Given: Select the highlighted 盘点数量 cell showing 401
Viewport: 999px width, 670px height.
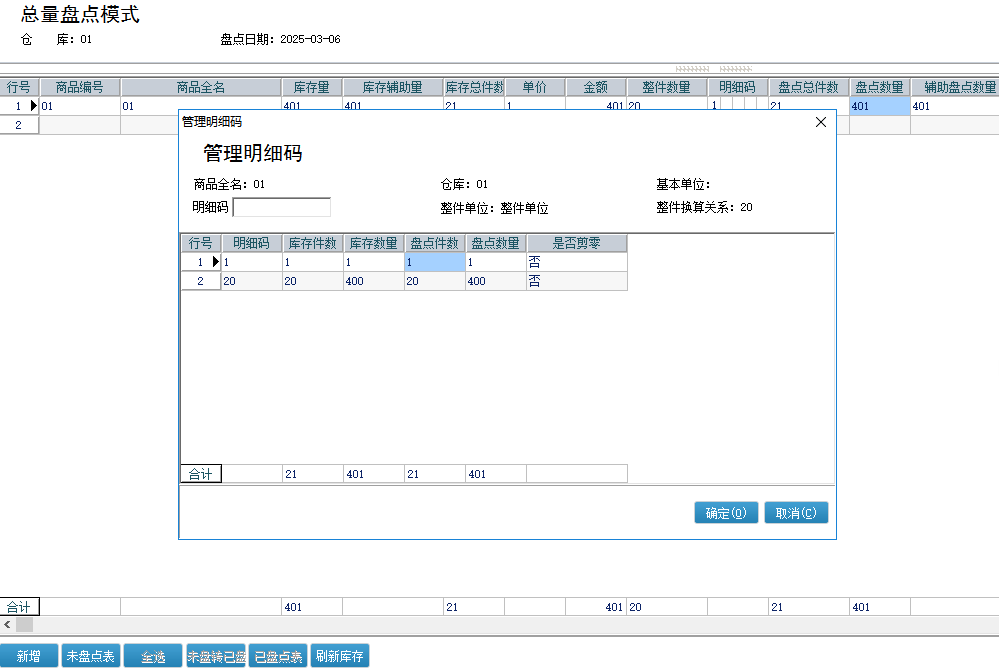Looking at the screenshot, I should point(879,106).
